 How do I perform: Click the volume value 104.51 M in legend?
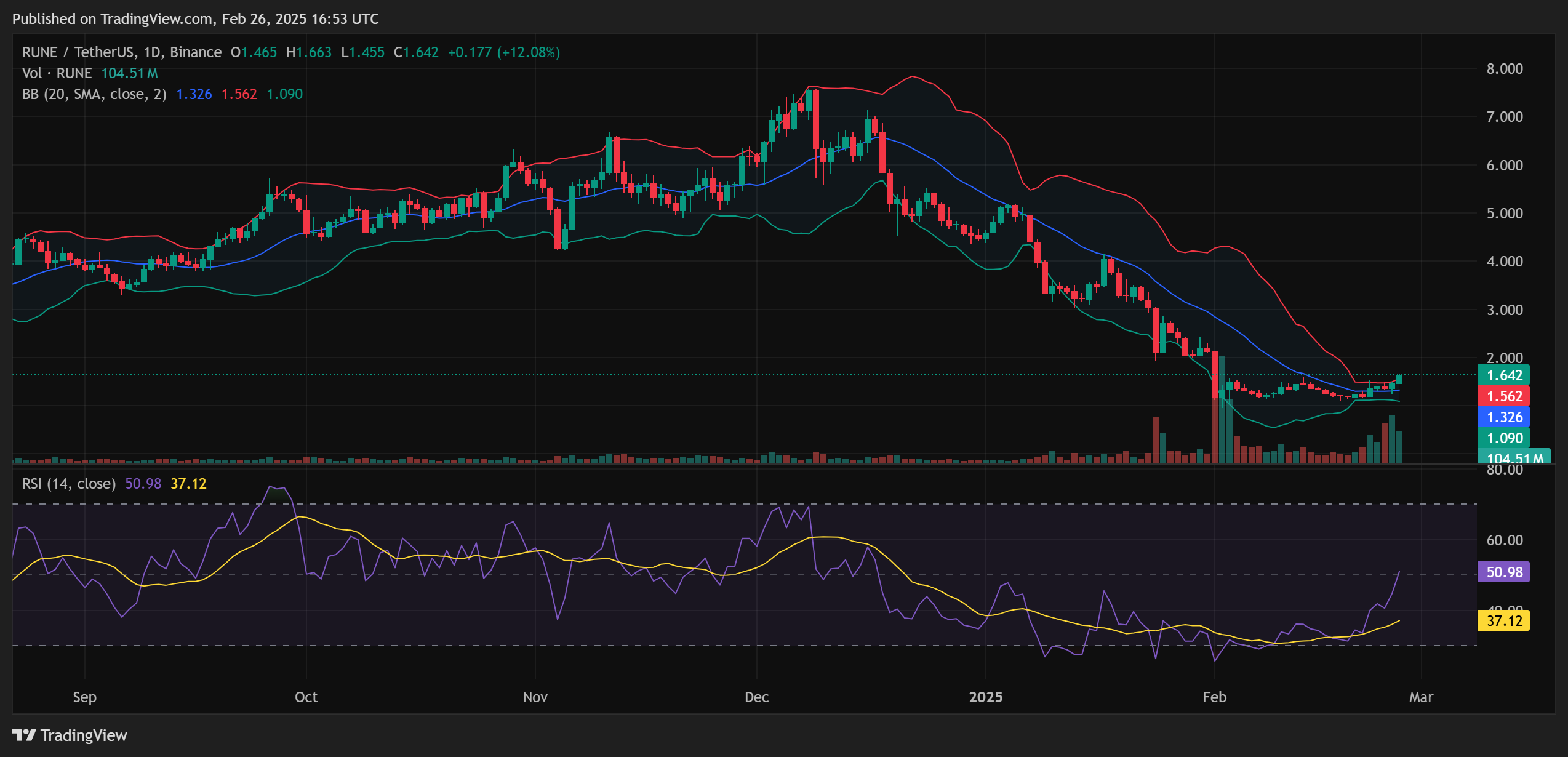point(130,73)
